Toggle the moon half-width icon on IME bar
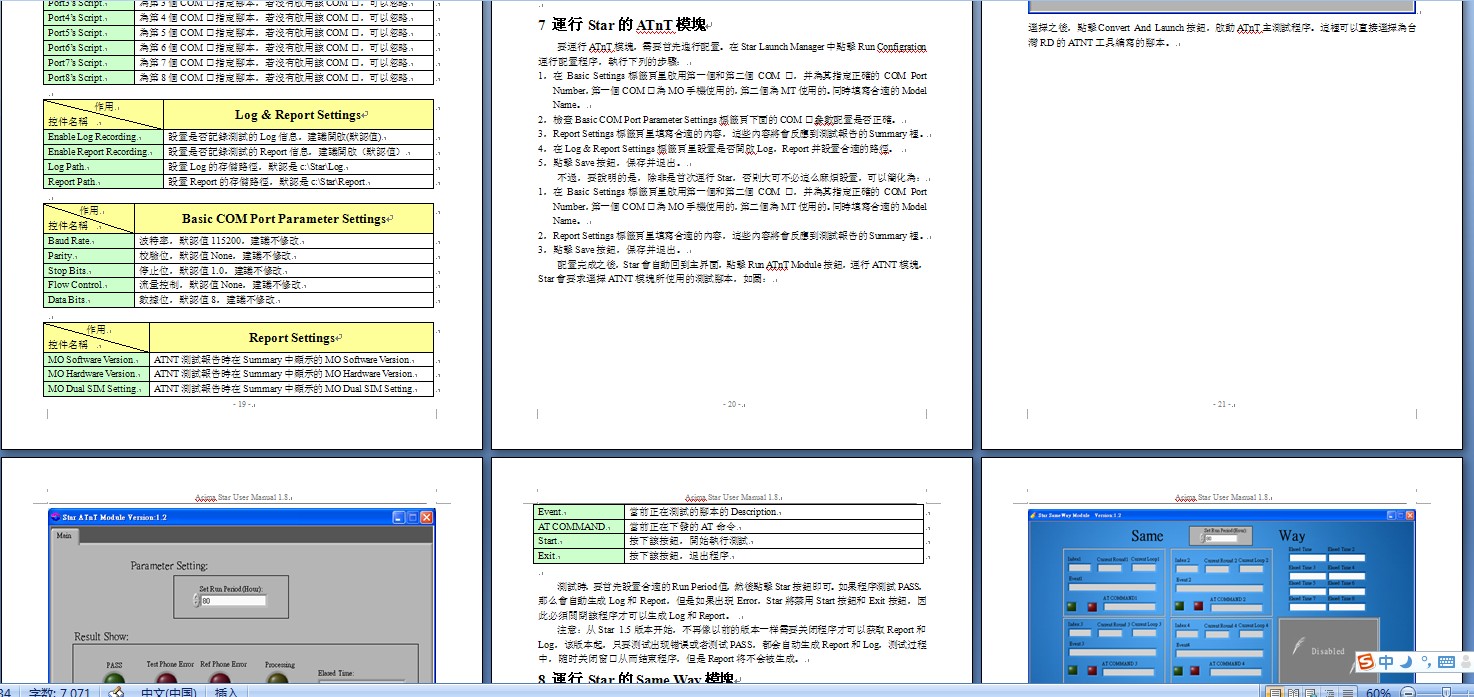1474x697 pixels. click(x=1406, y=662)
